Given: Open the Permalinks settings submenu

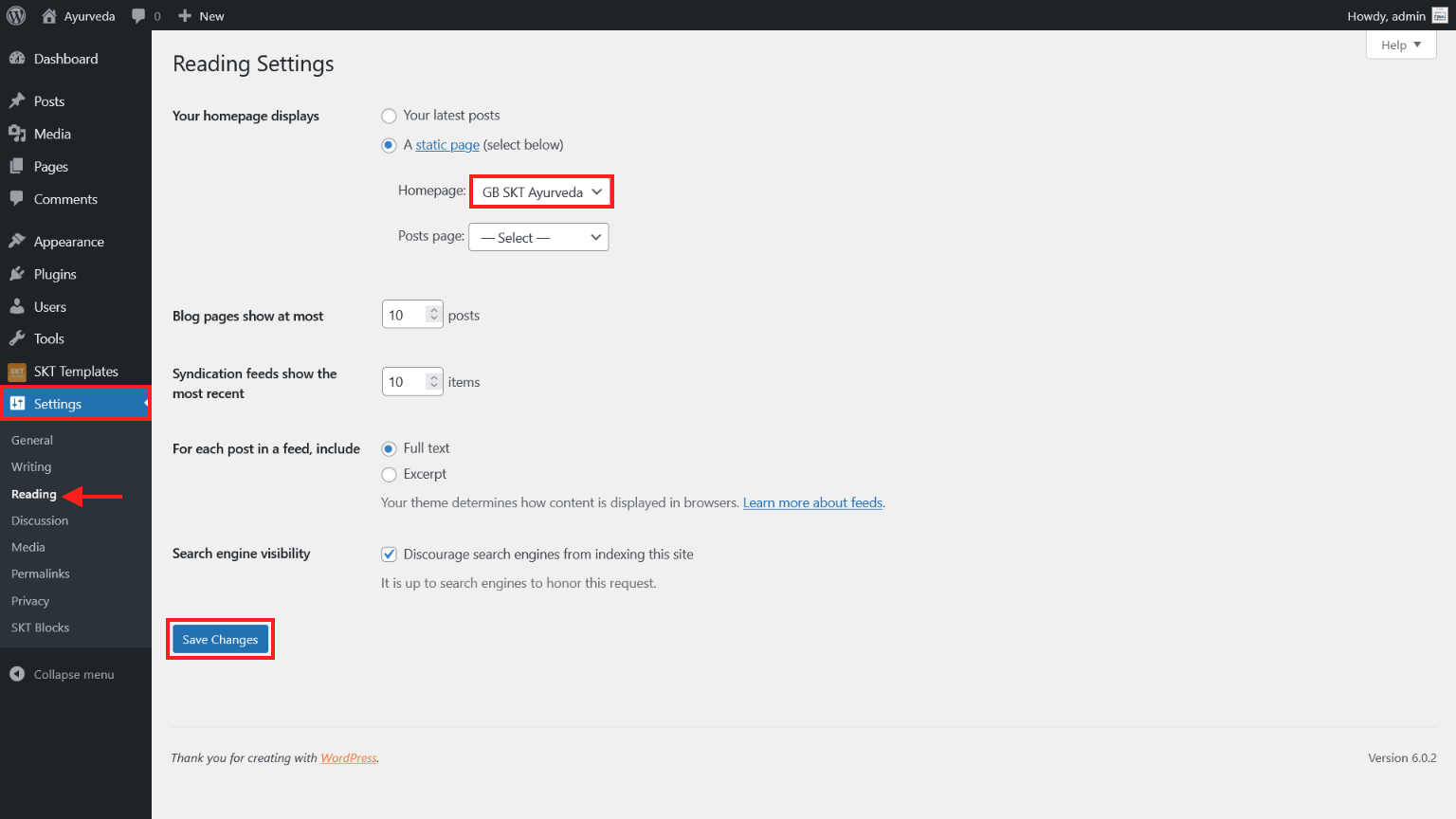Looking at the screenshot, I should point(41,573).
